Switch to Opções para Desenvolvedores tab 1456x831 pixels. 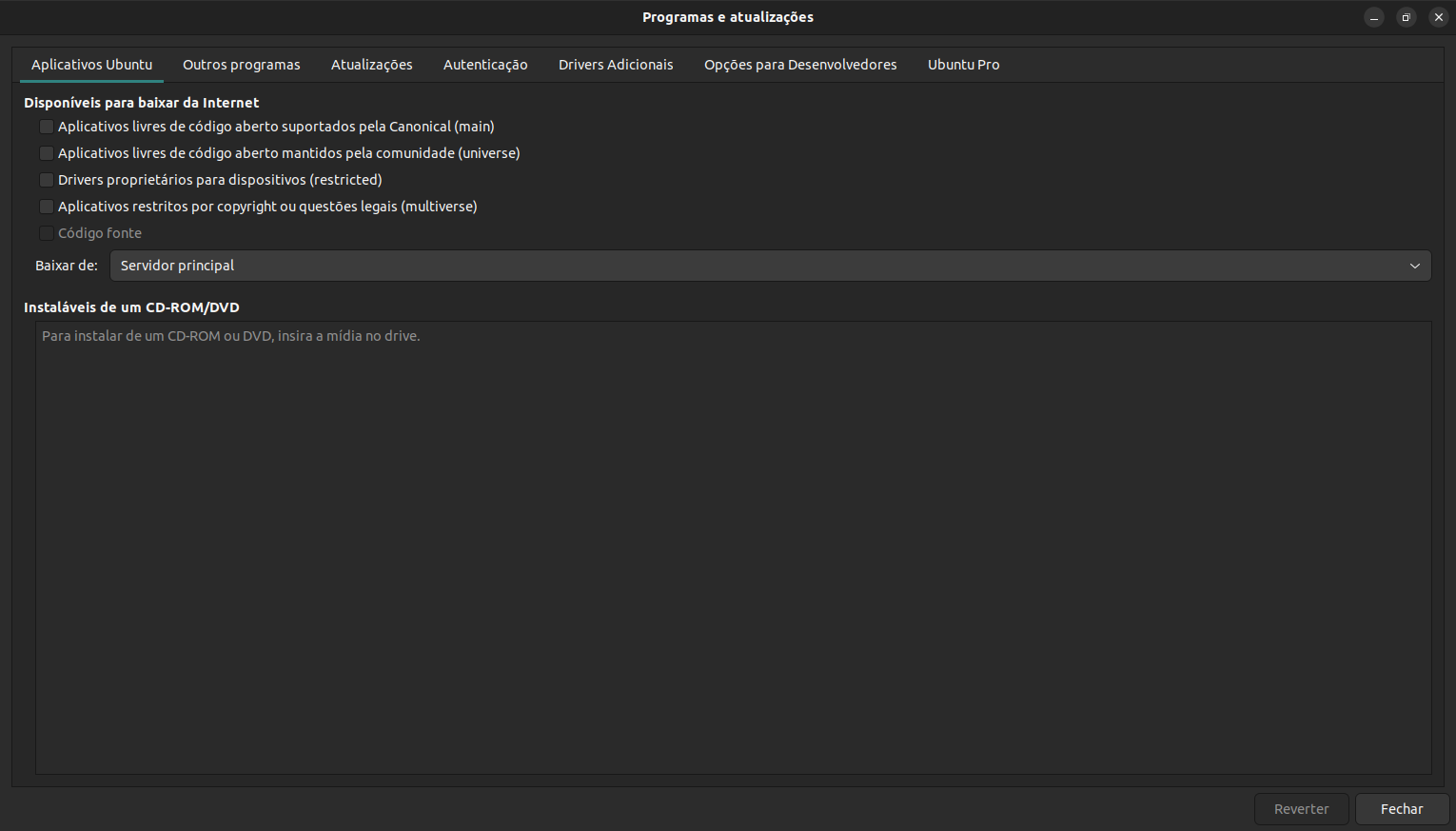[x=800, y=65]
